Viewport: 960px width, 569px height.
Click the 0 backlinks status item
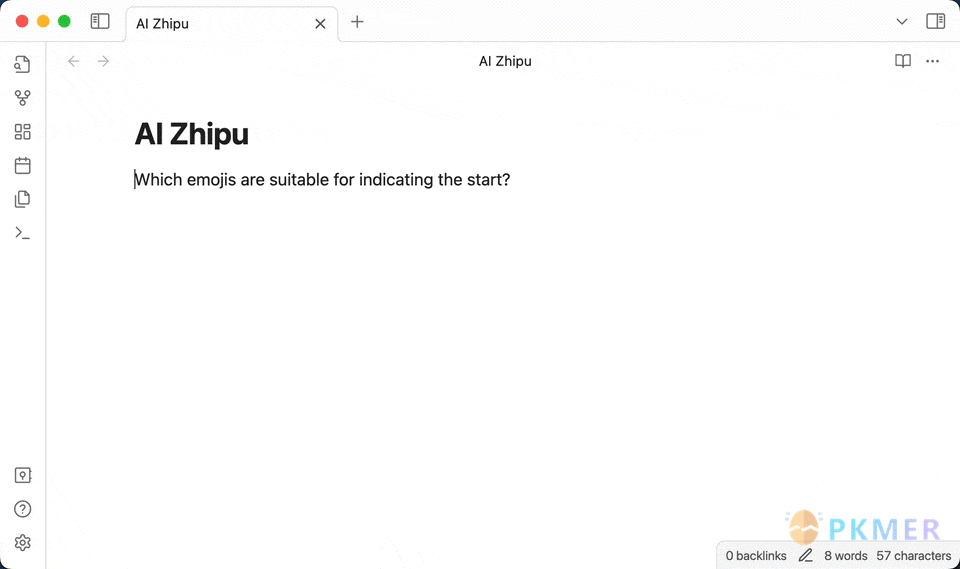coord(756,556)
